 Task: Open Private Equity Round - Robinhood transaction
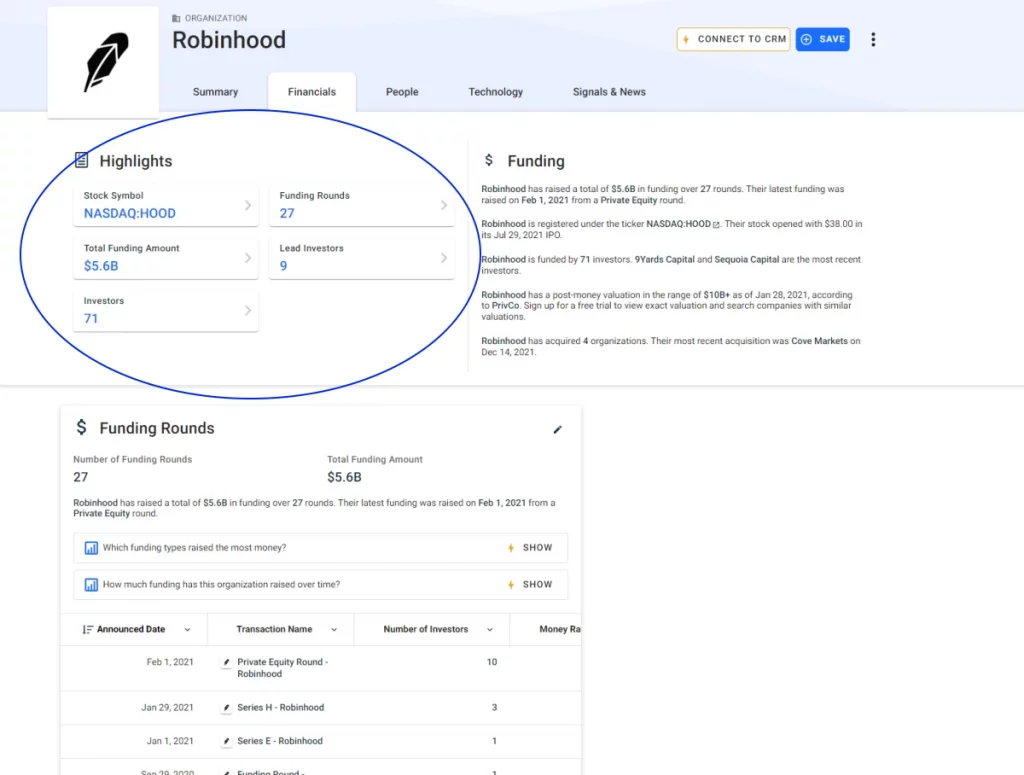283,668
